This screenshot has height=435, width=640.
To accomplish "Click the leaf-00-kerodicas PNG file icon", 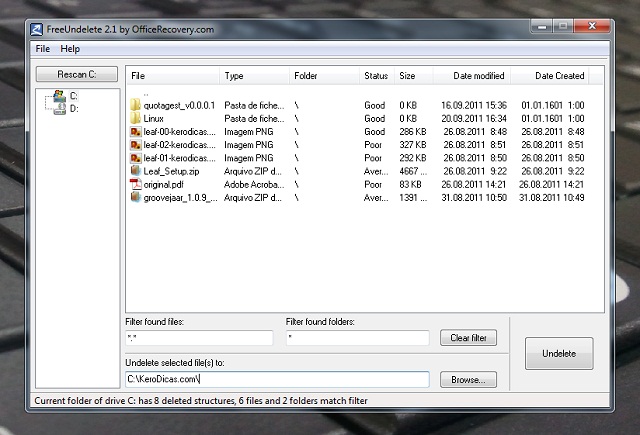I will pos(136,132).
